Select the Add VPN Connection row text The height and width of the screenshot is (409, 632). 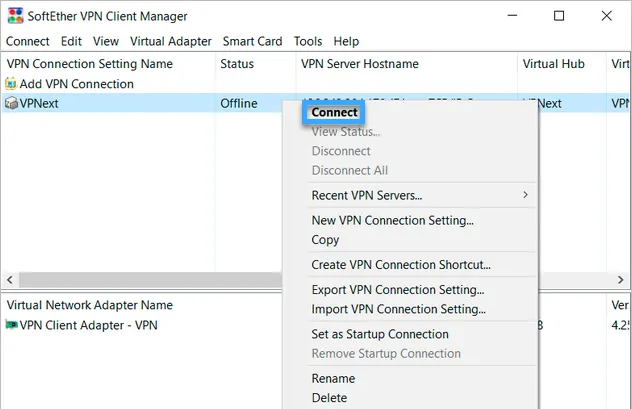[x=77, y=84]
